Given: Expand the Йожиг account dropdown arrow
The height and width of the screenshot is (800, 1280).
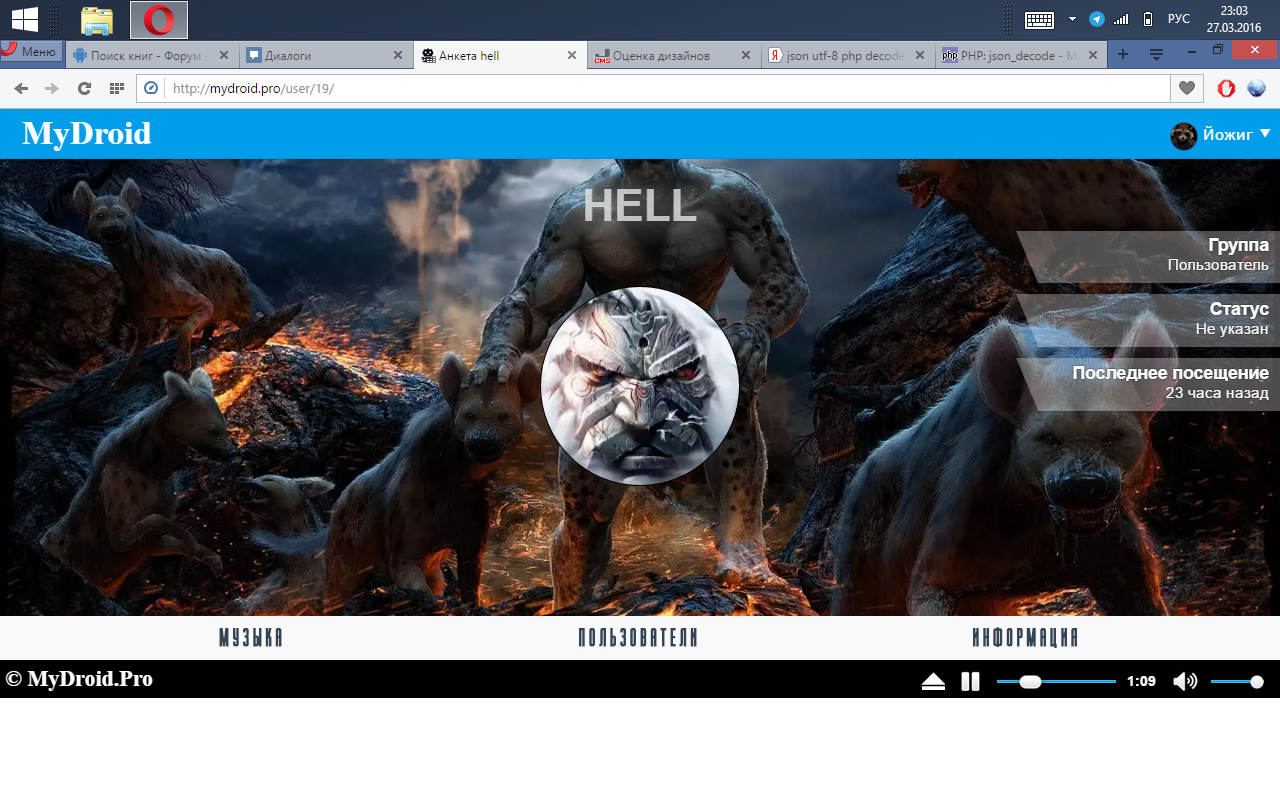Looking at the screenshot, I should coord(1265,133).
